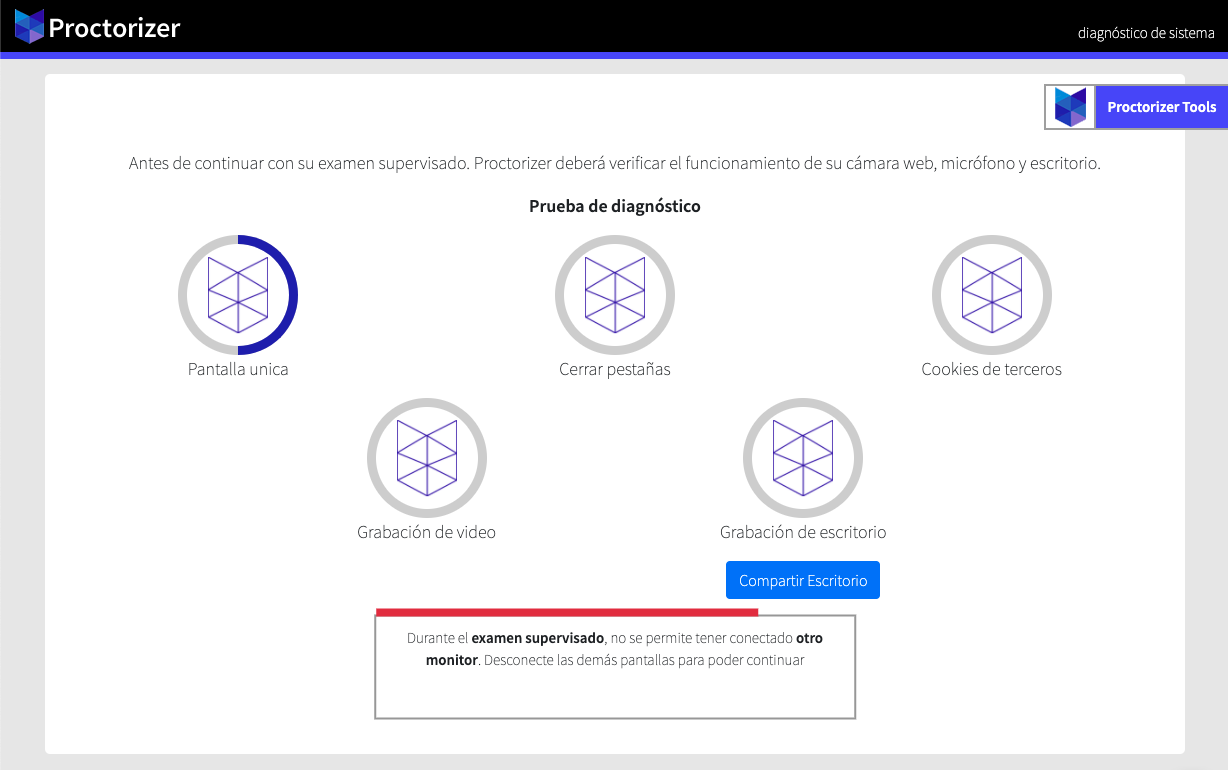Click the Cerrar pestañas label text
Screen dimensions: 1228x770
pos(615,369)
